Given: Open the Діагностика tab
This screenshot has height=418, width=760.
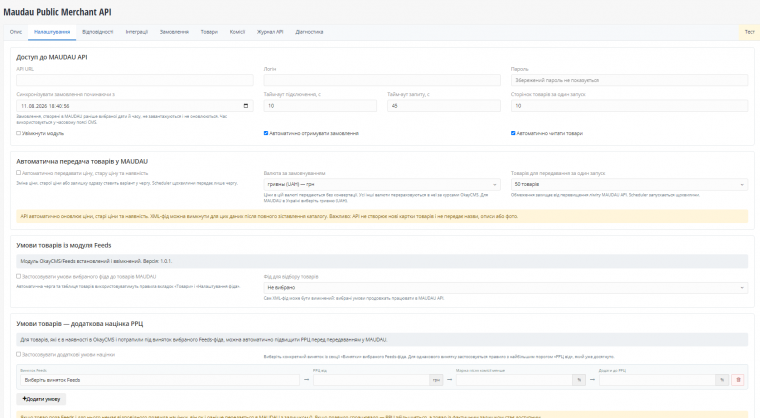Looking at the screenshot, I should point(309,32).
